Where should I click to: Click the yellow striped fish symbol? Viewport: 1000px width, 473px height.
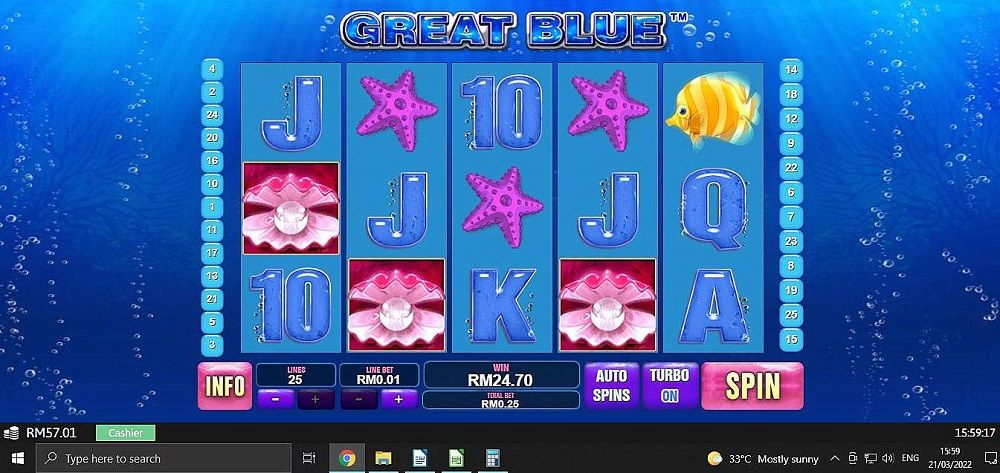[x=712, y=112]
